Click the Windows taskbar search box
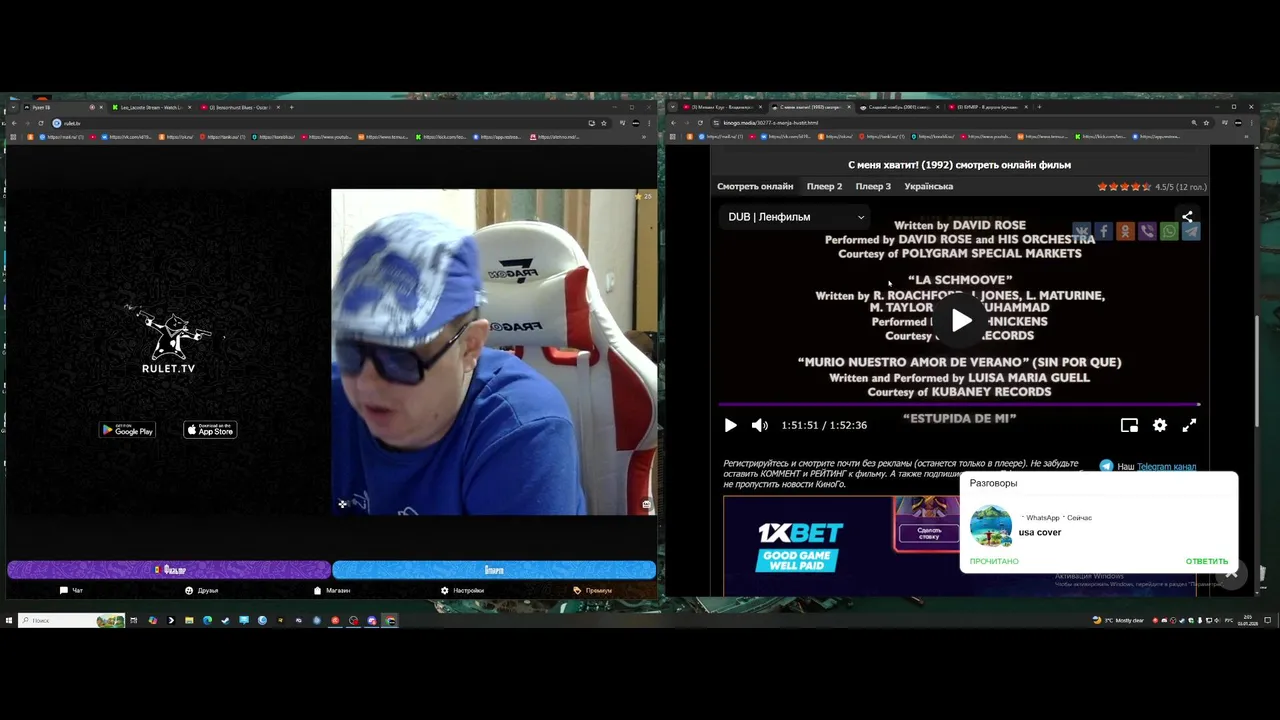 point(71,621)
